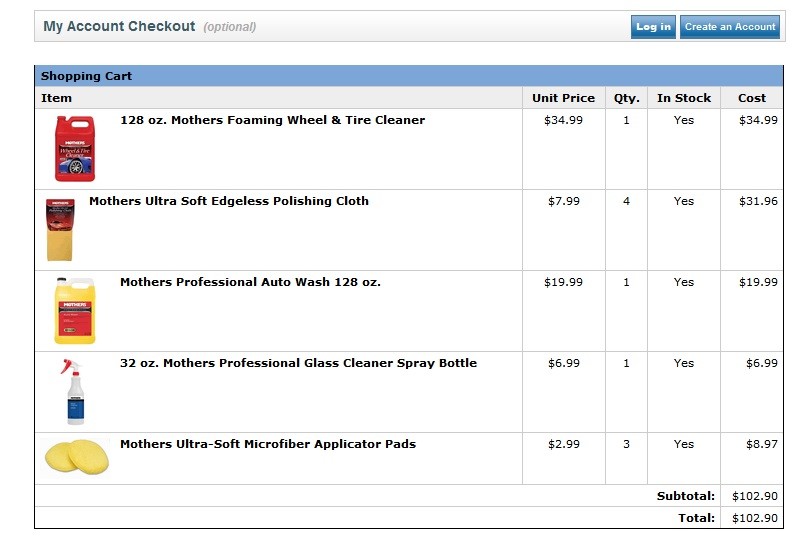Click cost $8.97 for Applicator Pads

[x=761, y=445]
